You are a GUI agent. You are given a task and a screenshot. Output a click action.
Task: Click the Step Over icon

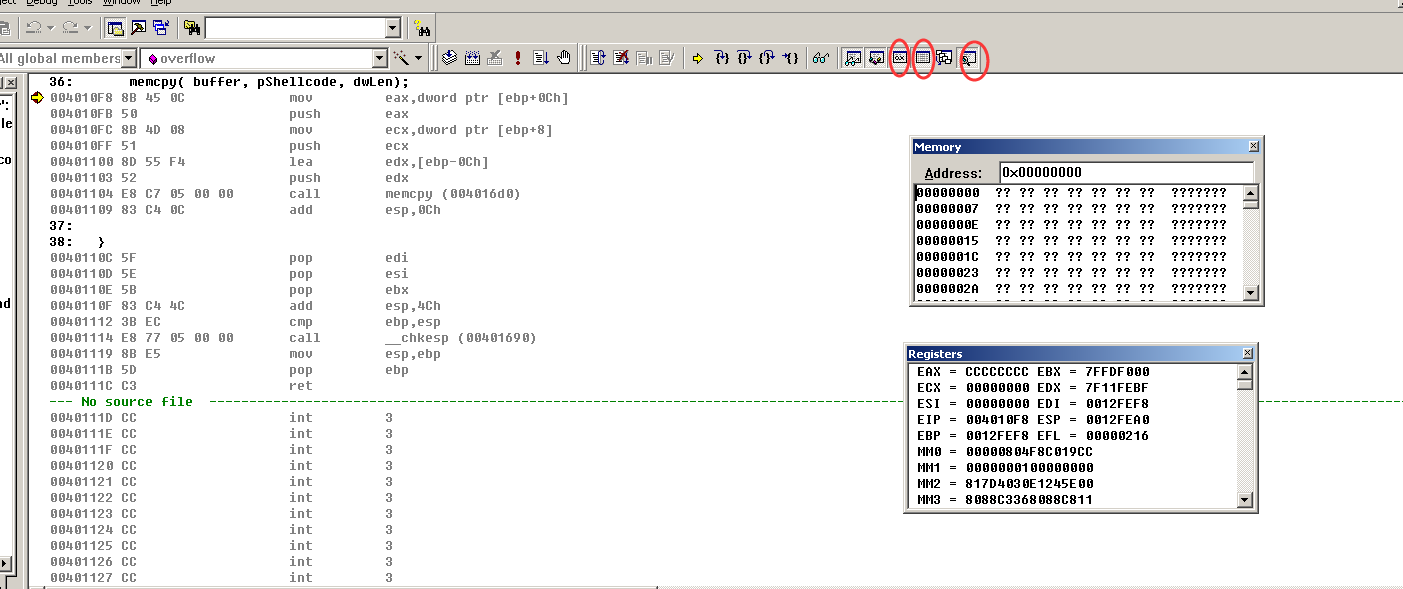[x=743, y=58]
